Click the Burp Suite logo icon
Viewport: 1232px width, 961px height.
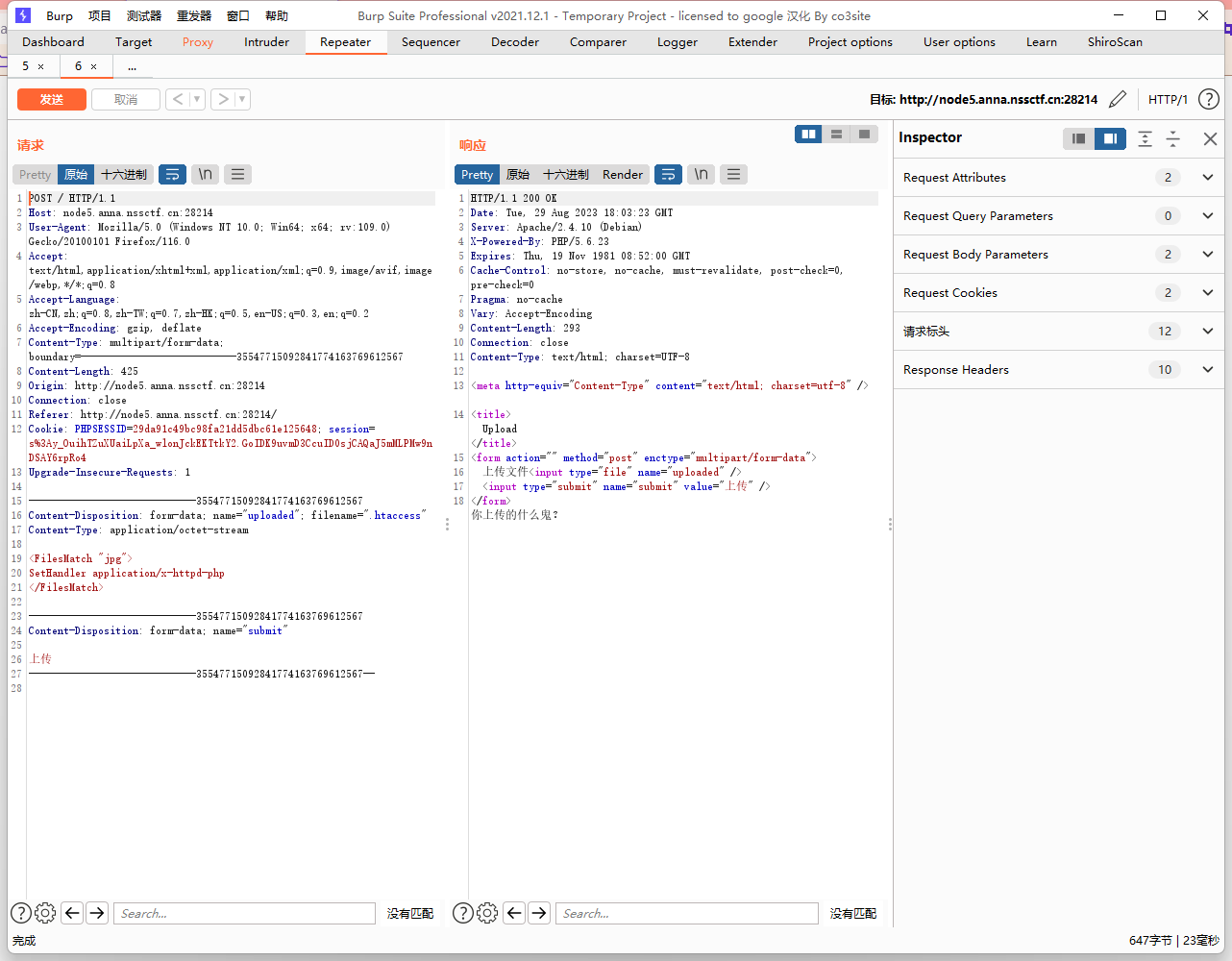24,15
